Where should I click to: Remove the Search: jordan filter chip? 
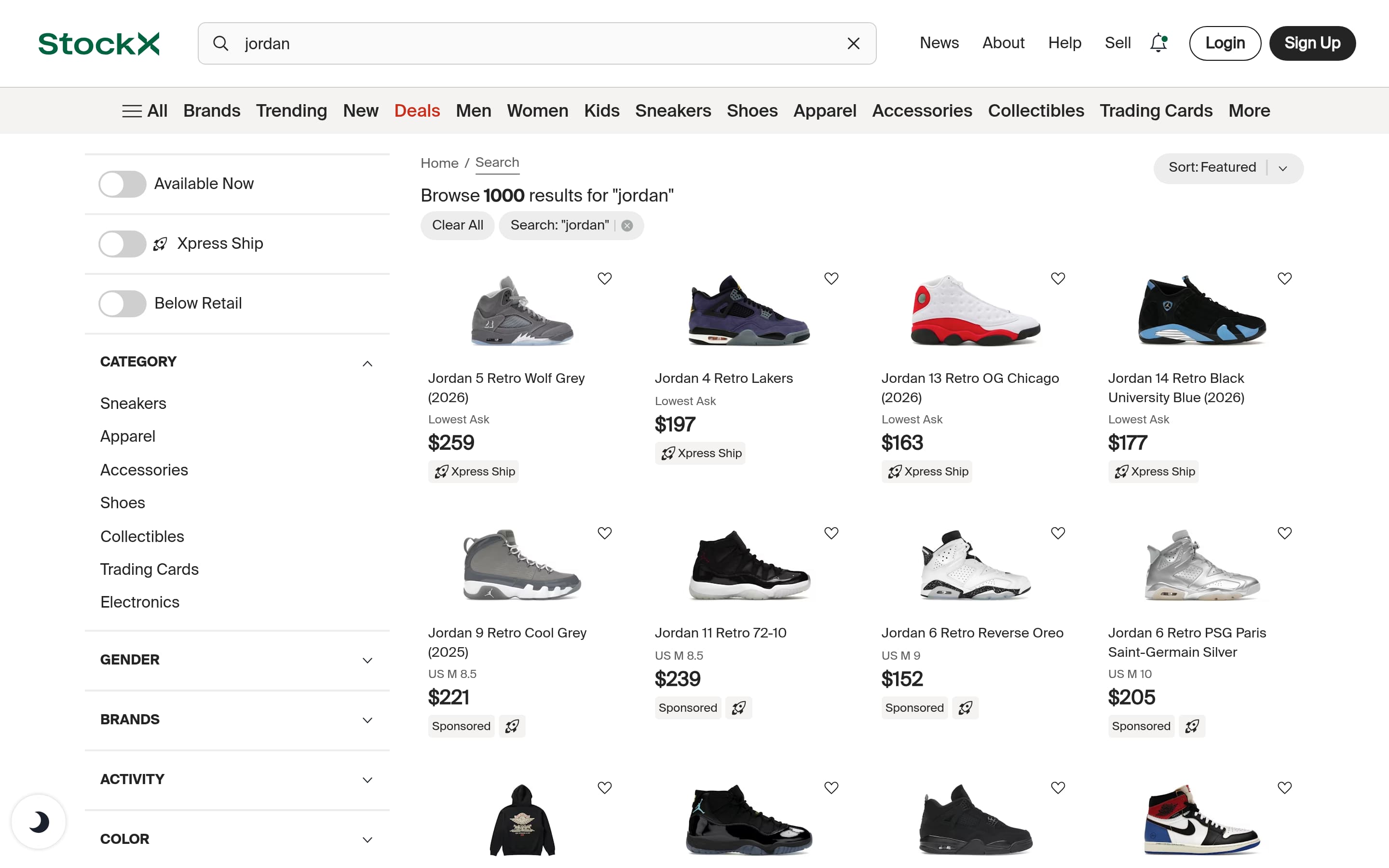click(627, 225)
